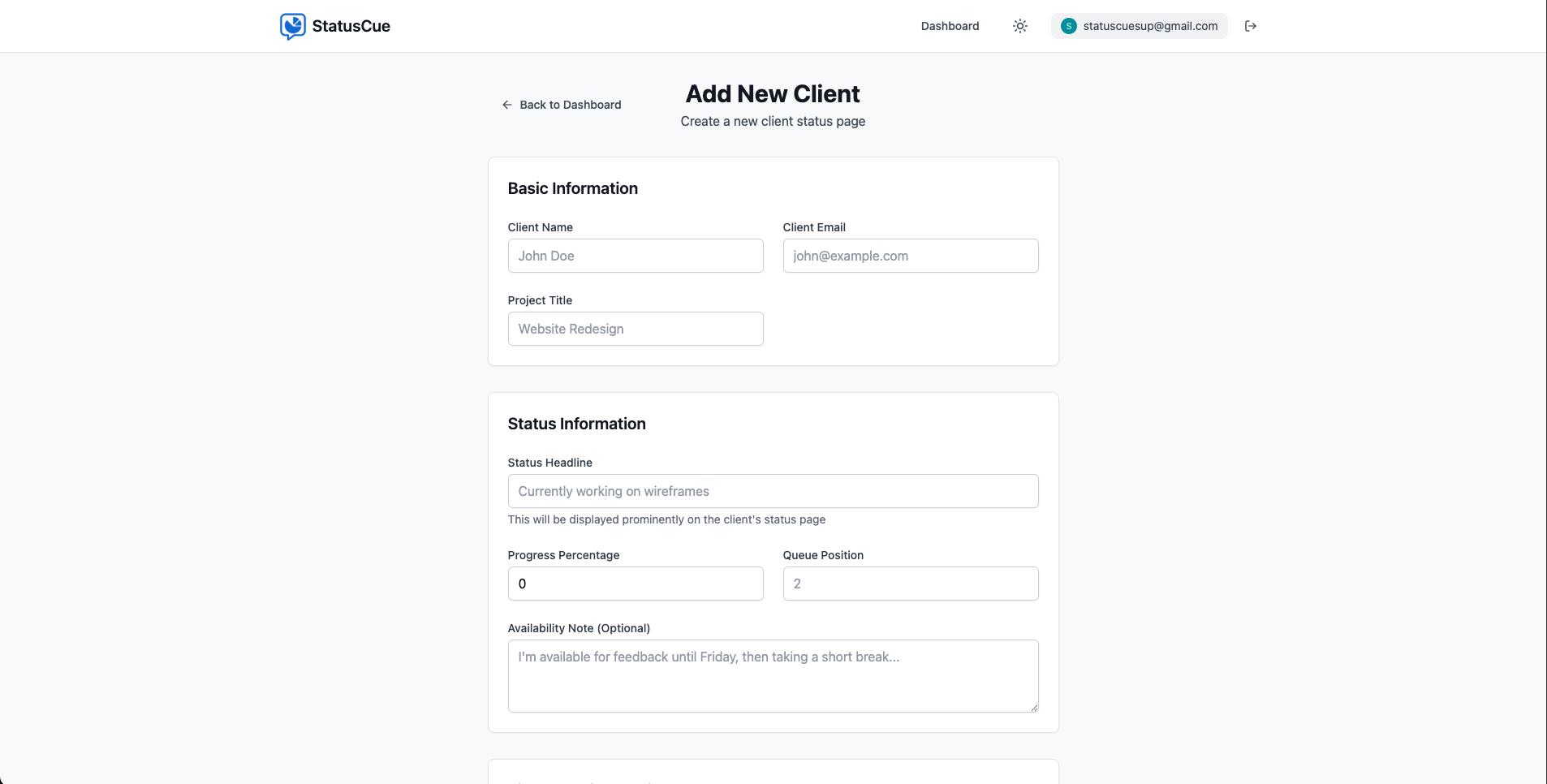Click the StatusCue logo icon

pyautogui.click(x=292, y=26)
